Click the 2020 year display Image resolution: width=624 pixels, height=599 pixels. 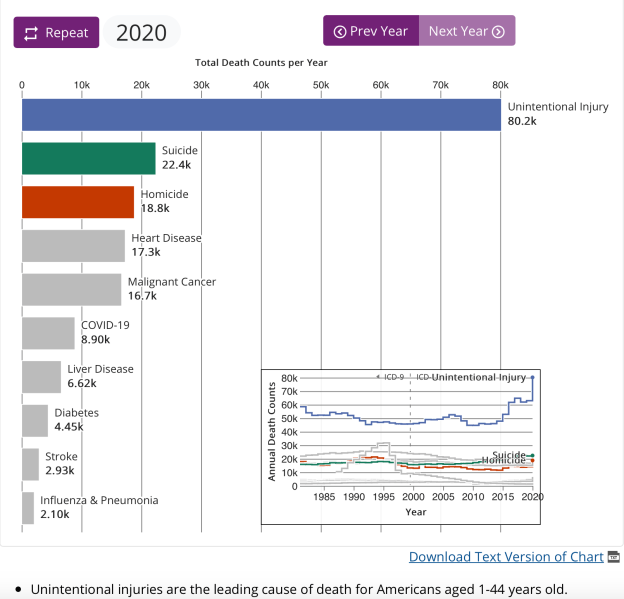141,32
